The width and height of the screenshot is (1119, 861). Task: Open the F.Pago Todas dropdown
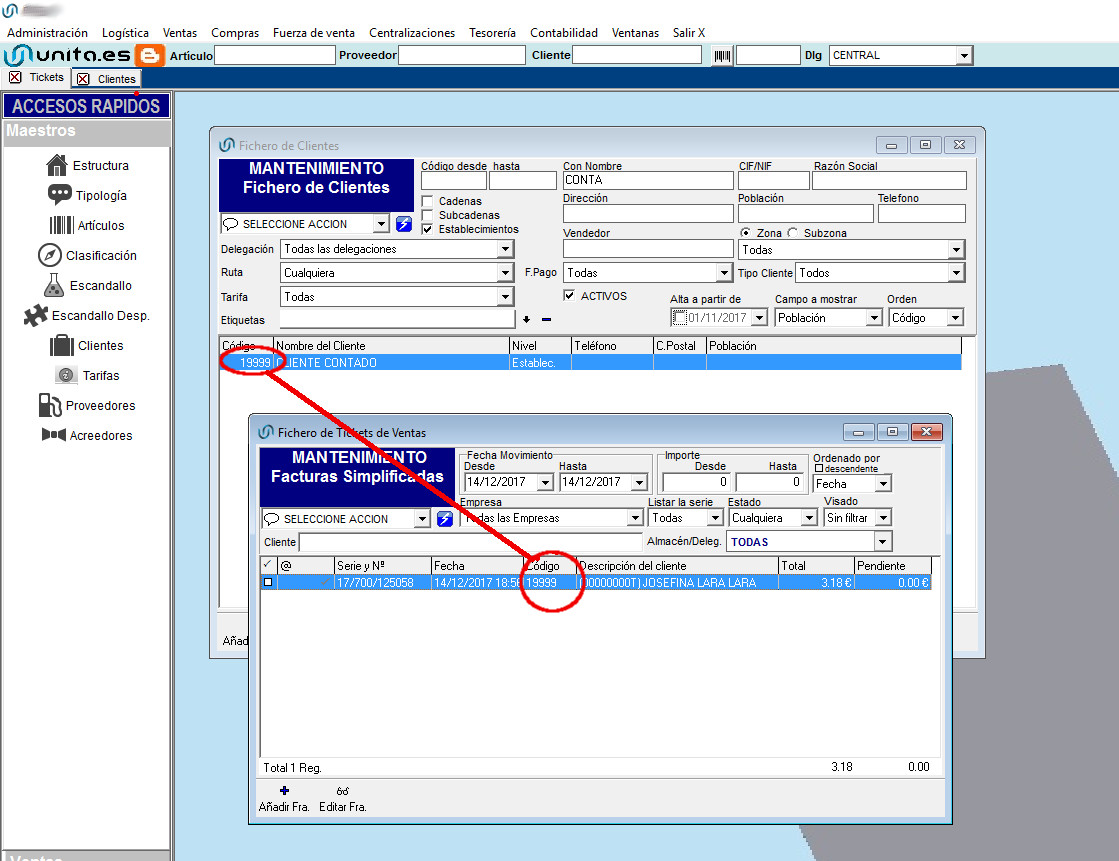point(724,273)
